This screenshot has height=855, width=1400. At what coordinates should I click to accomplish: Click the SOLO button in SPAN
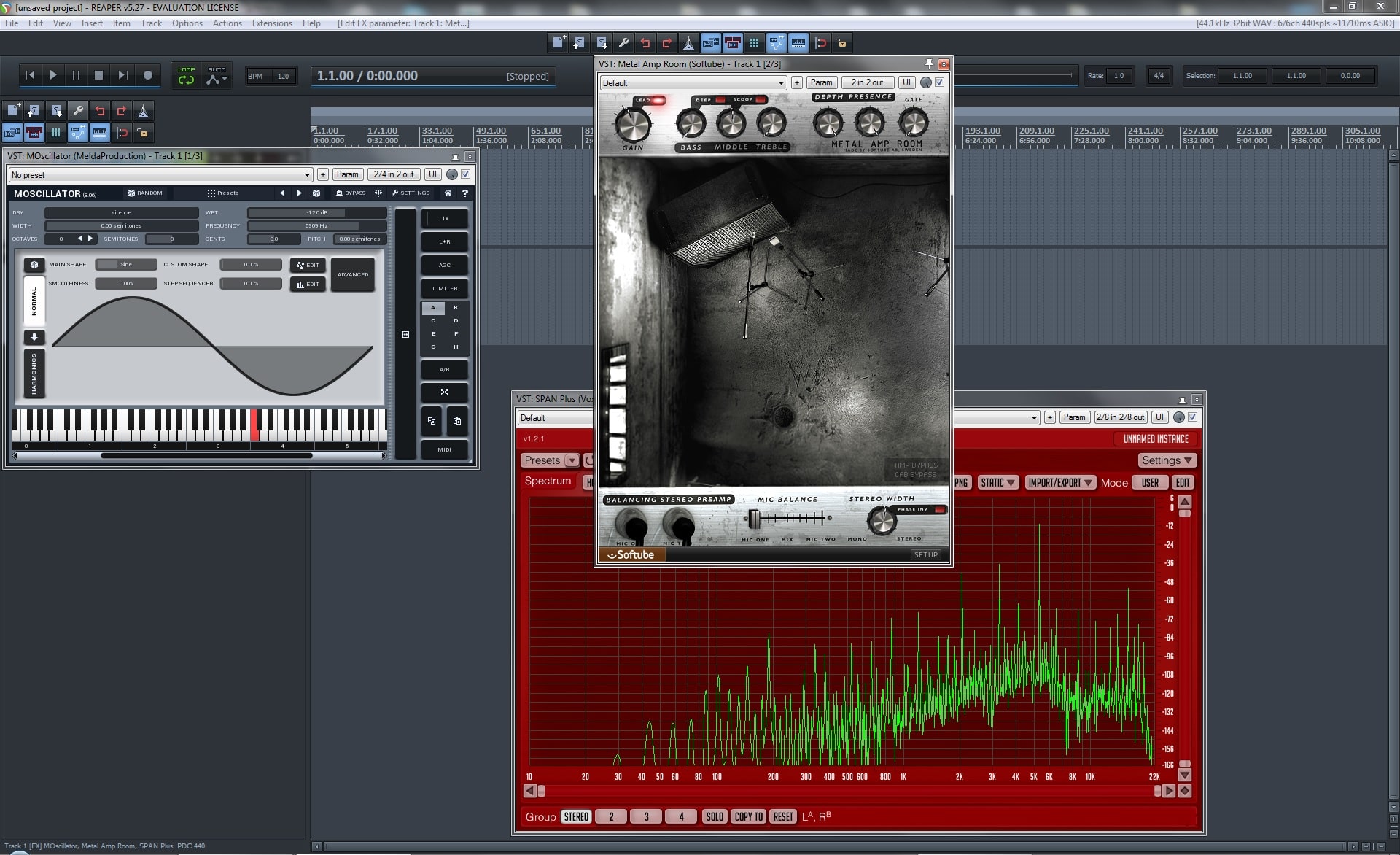click(x=714, y=816)
